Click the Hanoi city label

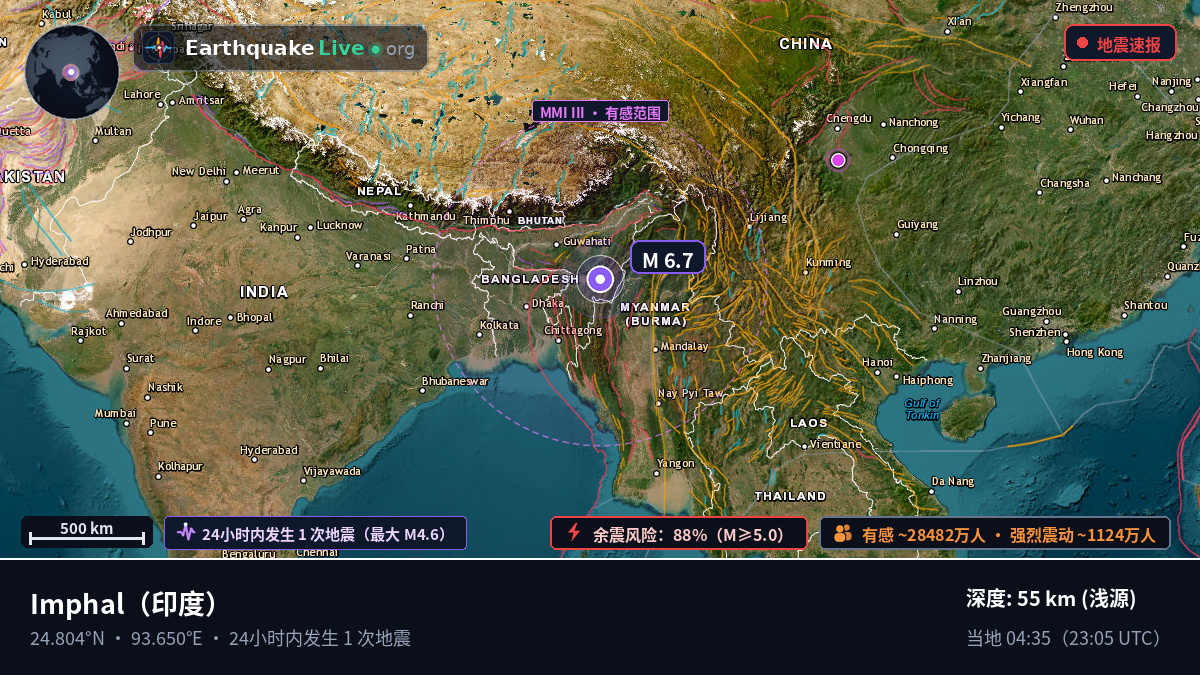pyautogui.click(x=877, y=361)
